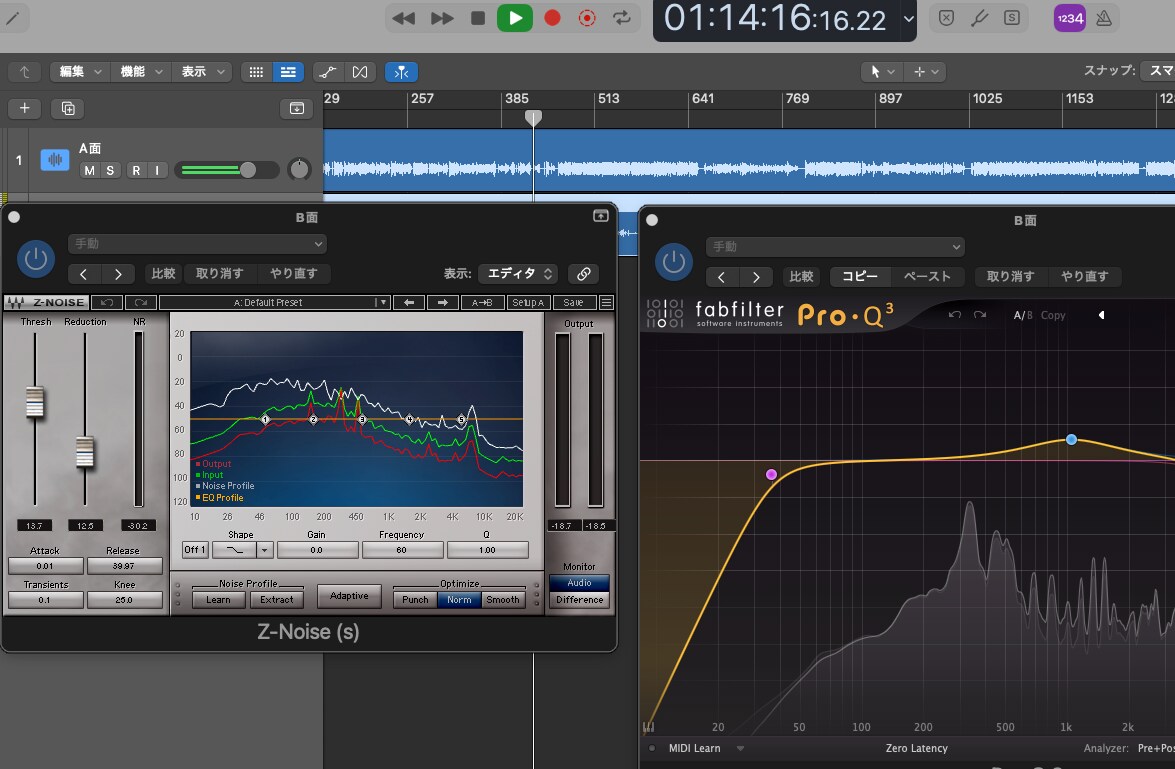Image resolution: width=1175 pixels, height=769 pixels.
Task: Solo the A面 track
Action: (110, 170)
